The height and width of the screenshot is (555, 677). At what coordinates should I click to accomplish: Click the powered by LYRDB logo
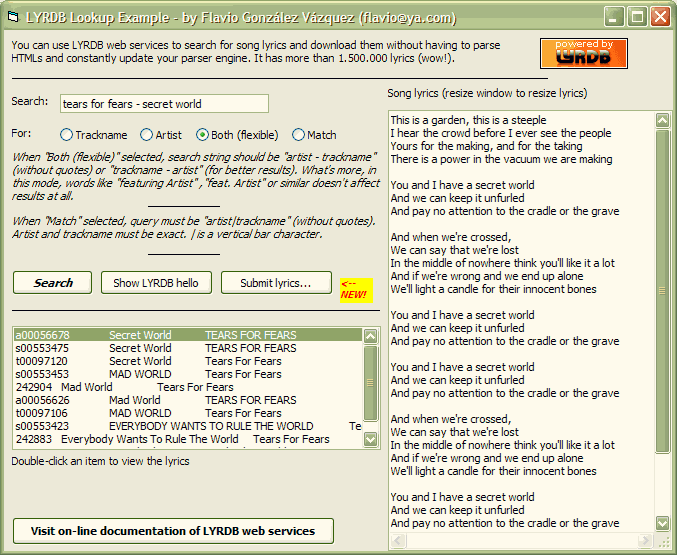pyautogui.click(x=584, y=53)
